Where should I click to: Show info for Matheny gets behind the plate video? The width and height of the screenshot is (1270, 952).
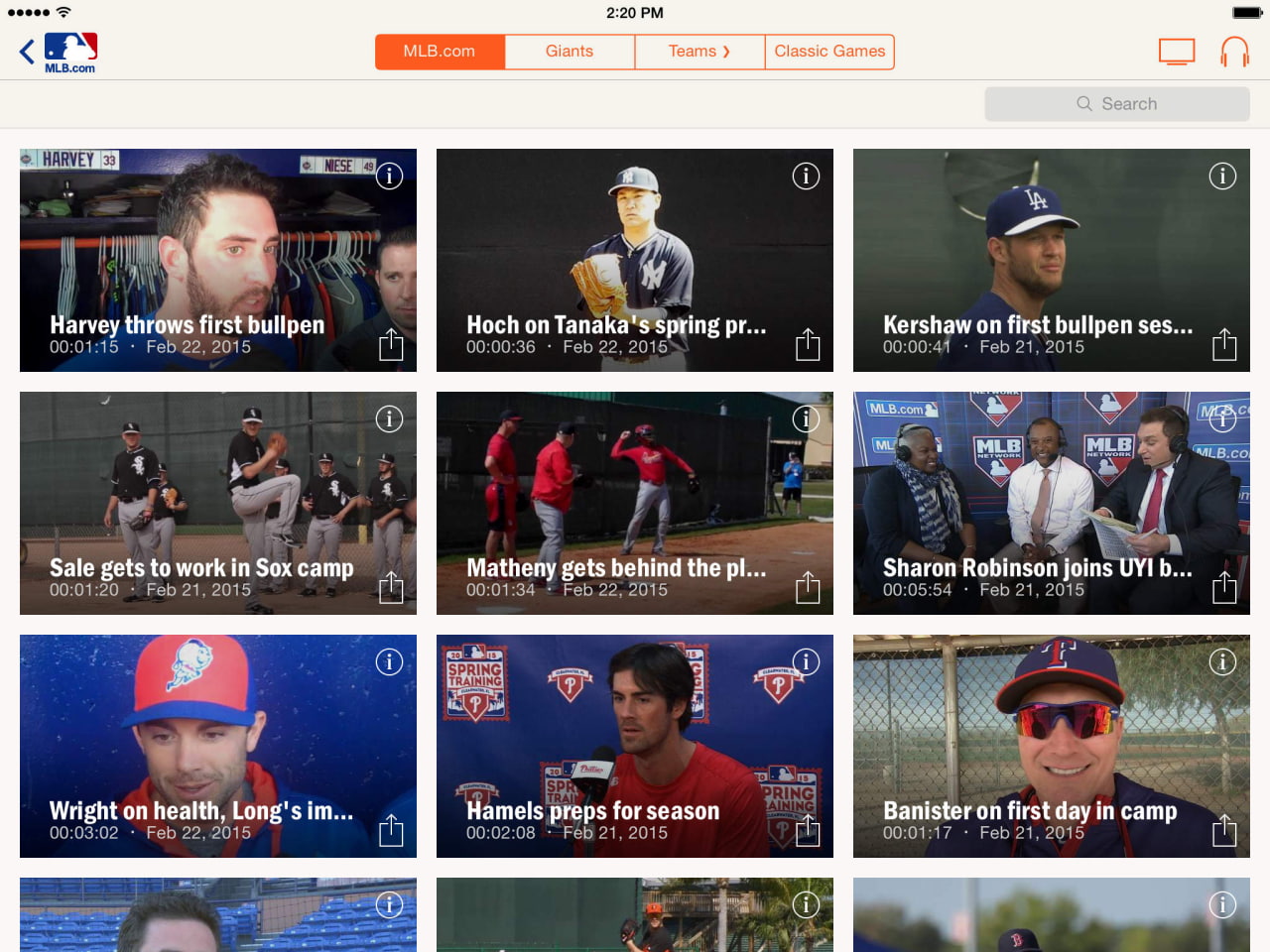coord(806,419)
